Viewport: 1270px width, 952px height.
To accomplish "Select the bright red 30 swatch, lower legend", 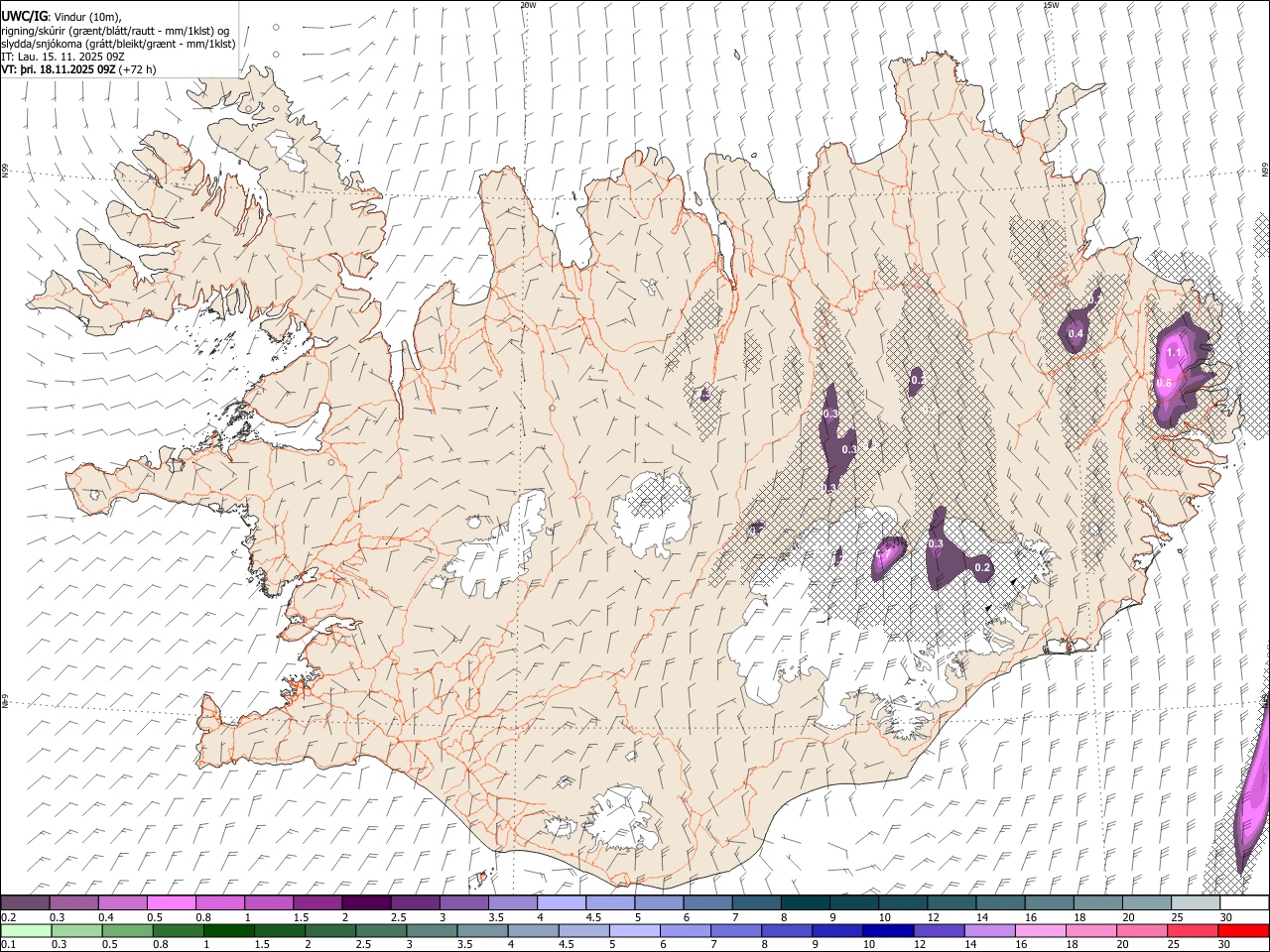I will 1242,930.
